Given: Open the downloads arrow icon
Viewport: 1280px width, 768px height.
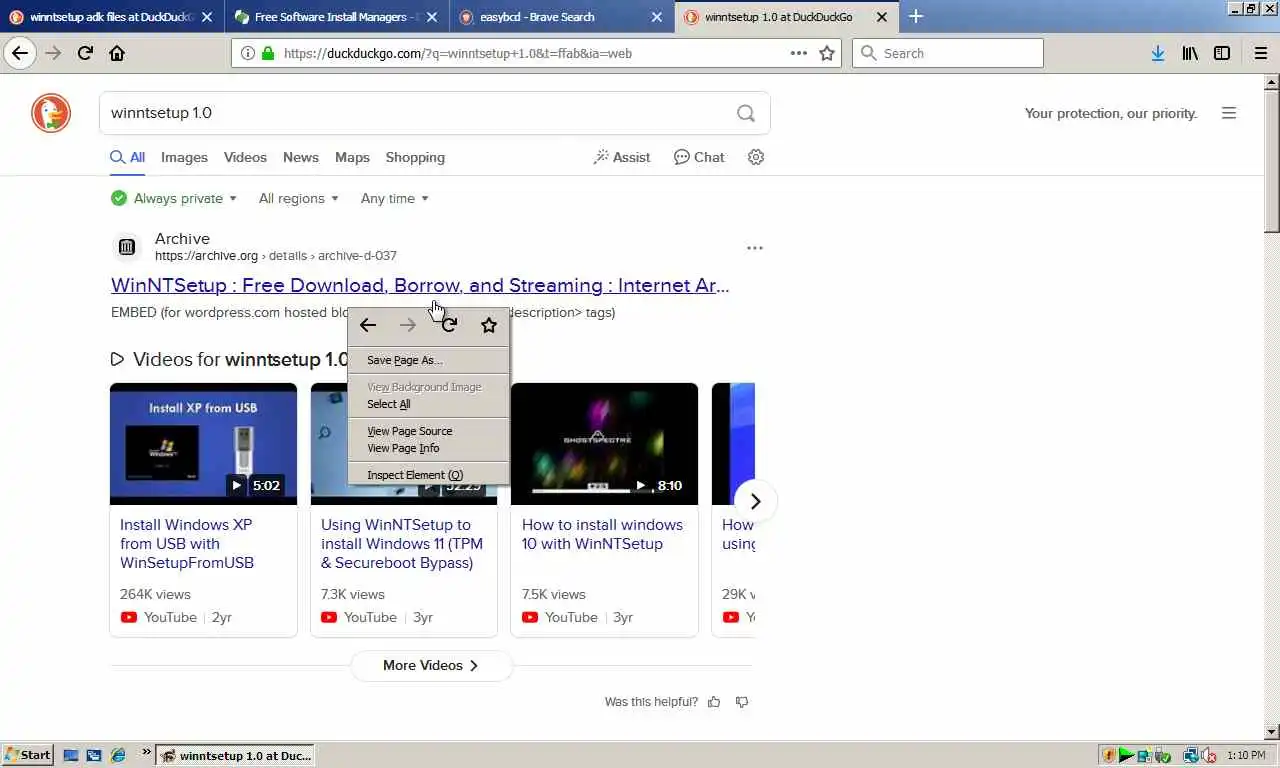Looking at the screenshot, I should click(1158, 53).
